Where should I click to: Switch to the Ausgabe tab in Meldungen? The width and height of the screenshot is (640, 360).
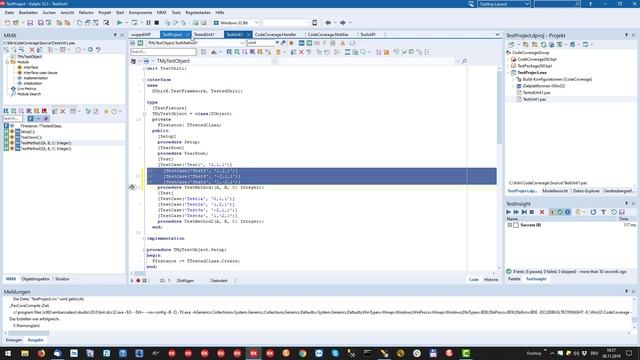(36, 340)
